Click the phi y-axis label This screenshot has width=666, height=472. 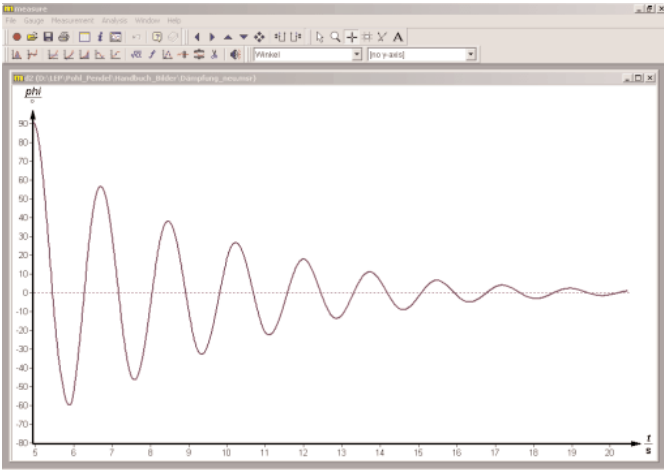33,92
